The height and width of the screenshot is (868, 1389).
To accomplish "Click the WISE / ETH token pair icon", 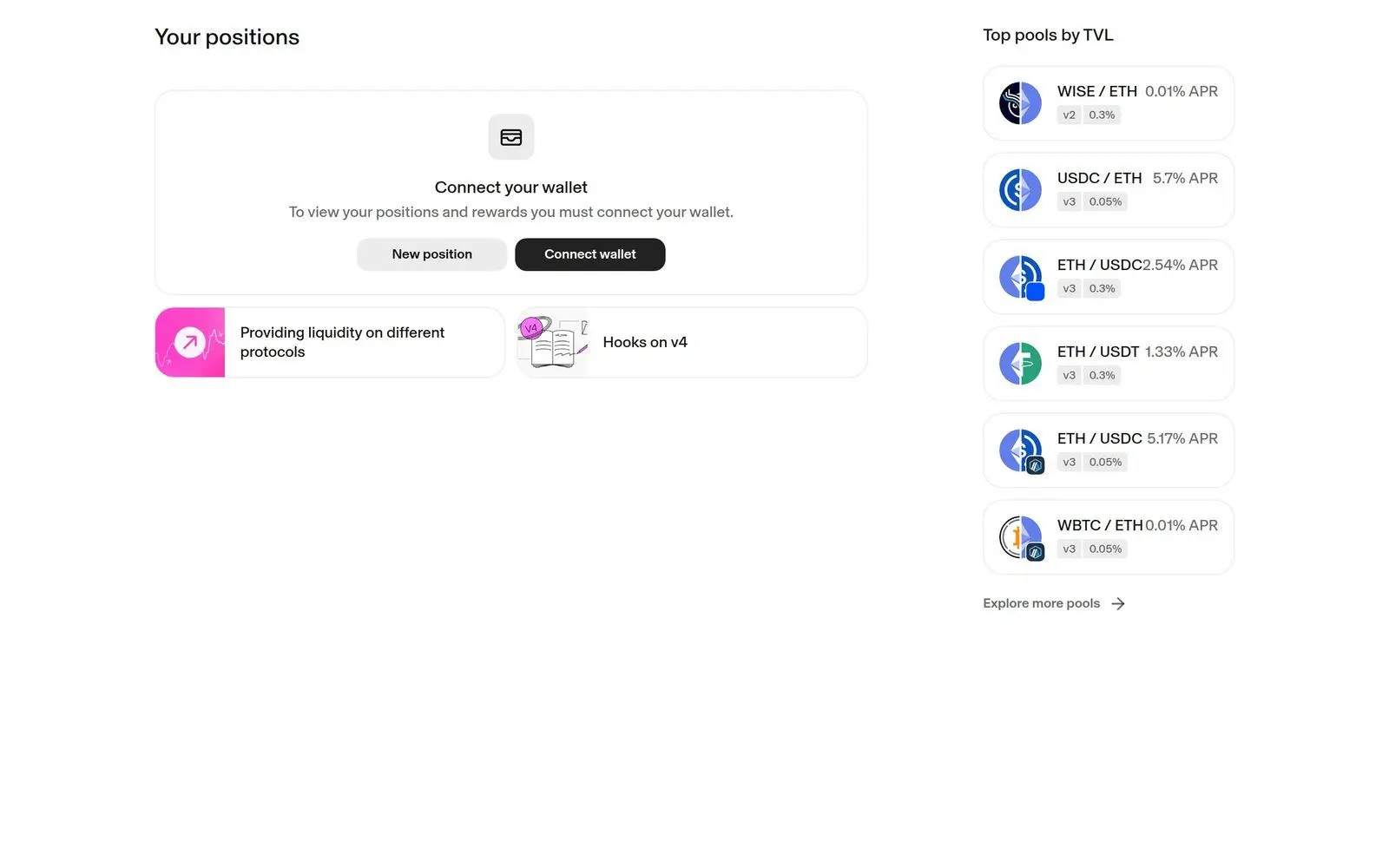I will tap(1020, 103).
